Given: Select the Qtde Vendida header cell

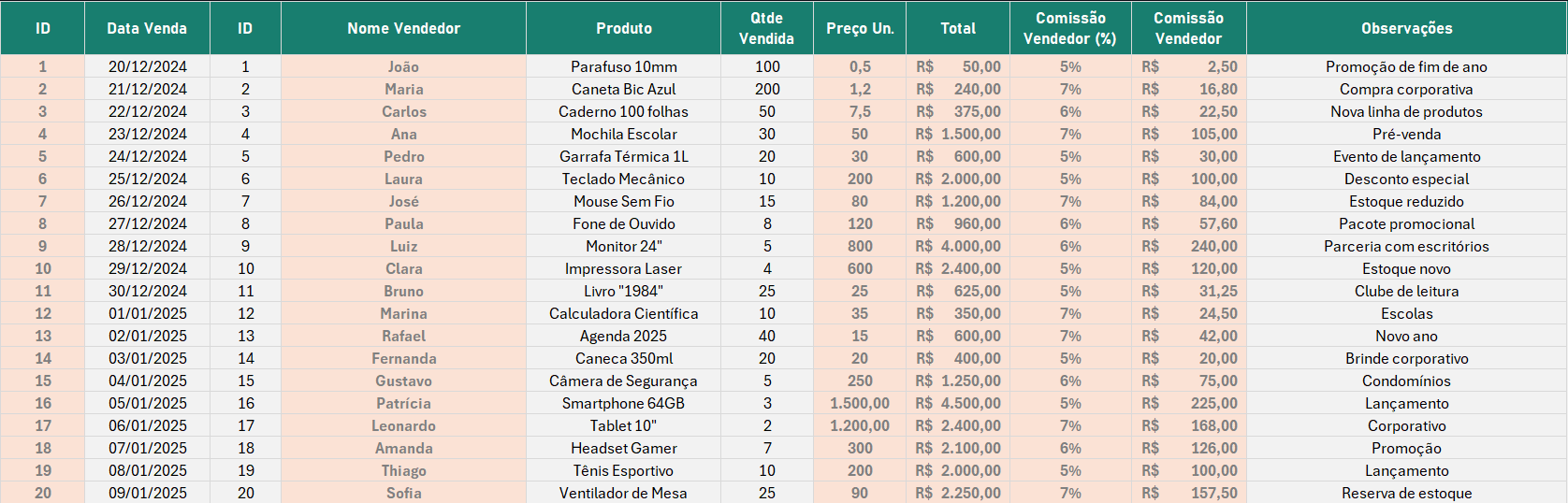Looking at the screenshot, I should click(x=766, y=28).
